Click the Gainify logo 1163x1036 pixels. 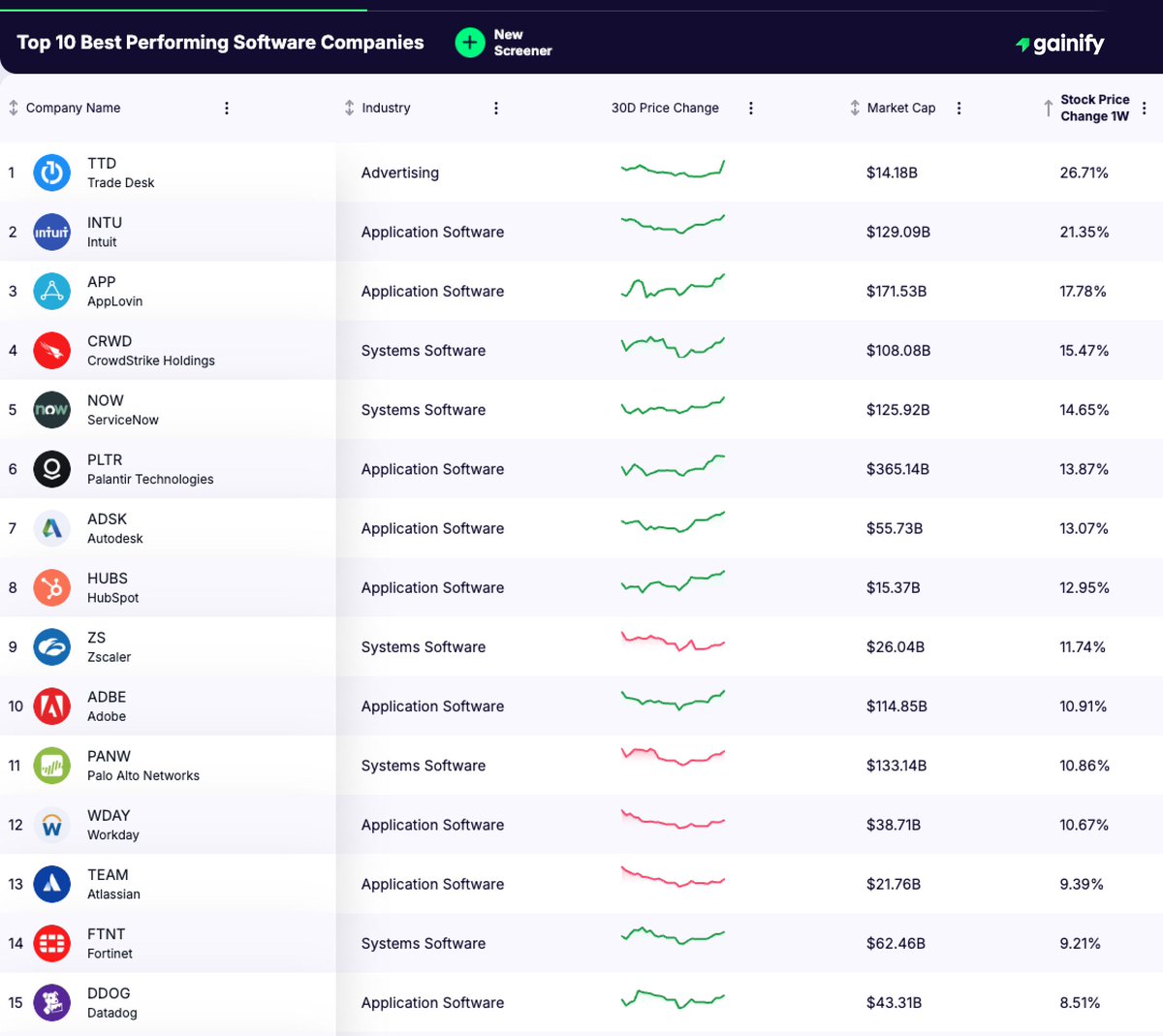[1060, 44]
